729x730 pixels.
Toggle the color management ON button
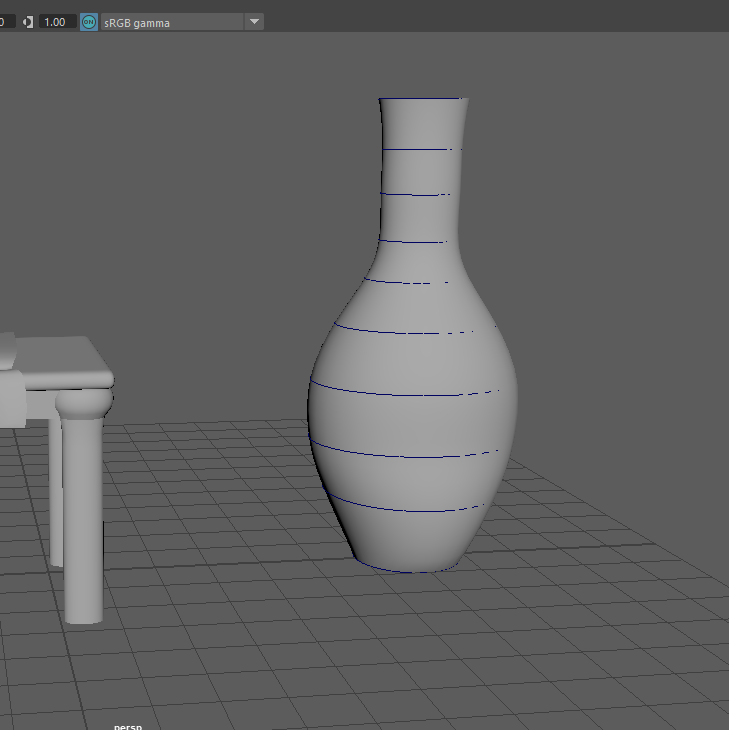point(89,22)
